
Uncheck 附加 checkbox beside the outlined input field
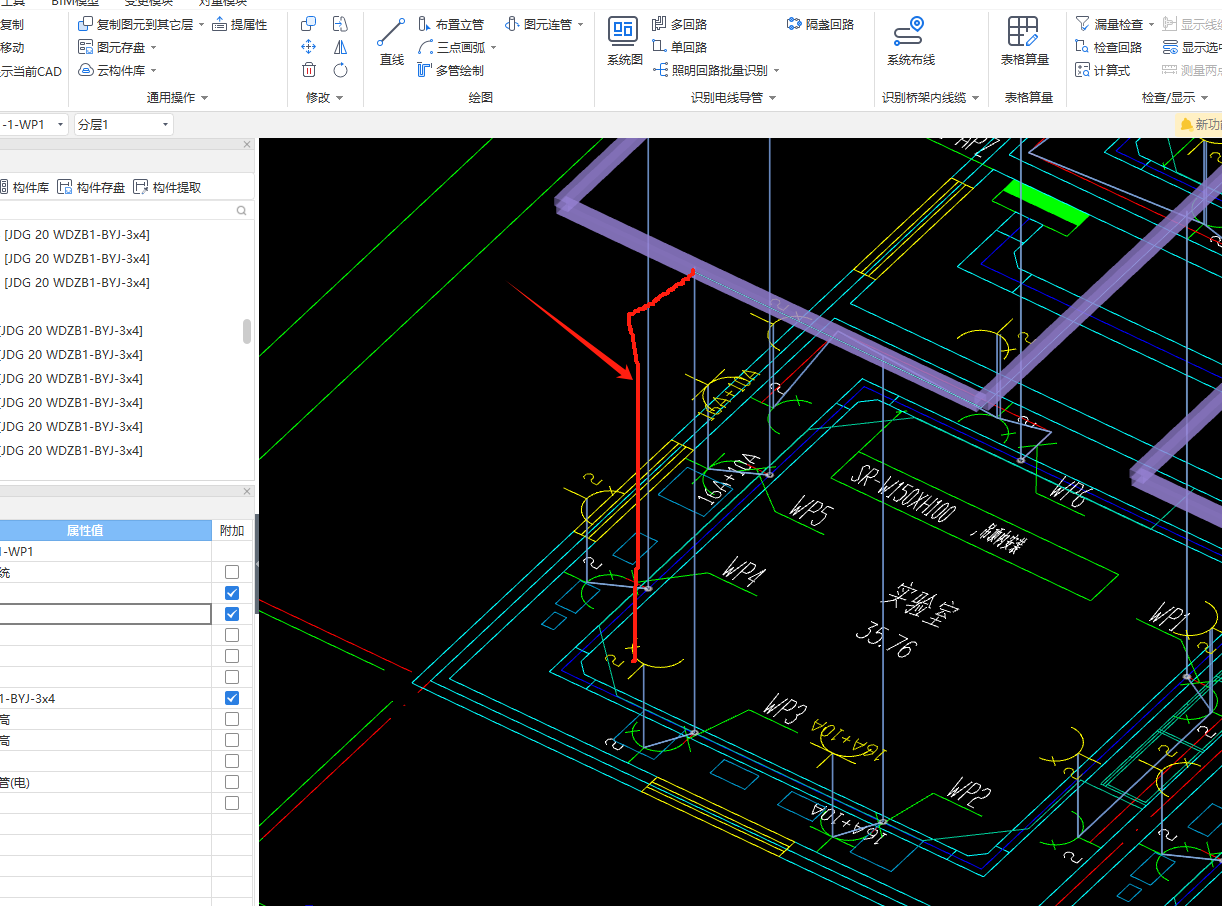pyautogui.click(x=232, y=614)
